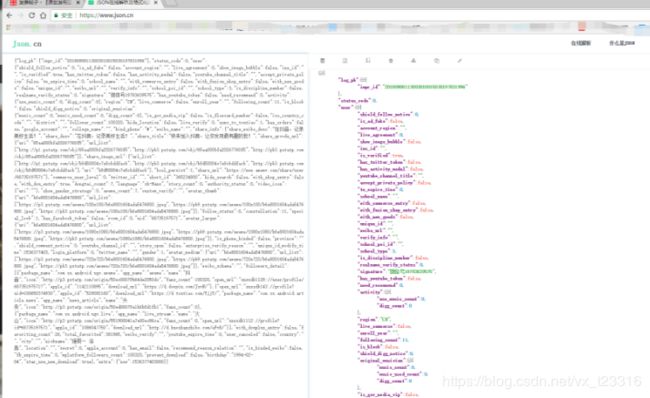
Task: Click the "shield_follow_notice" key
Action: [x=386, y=114]
